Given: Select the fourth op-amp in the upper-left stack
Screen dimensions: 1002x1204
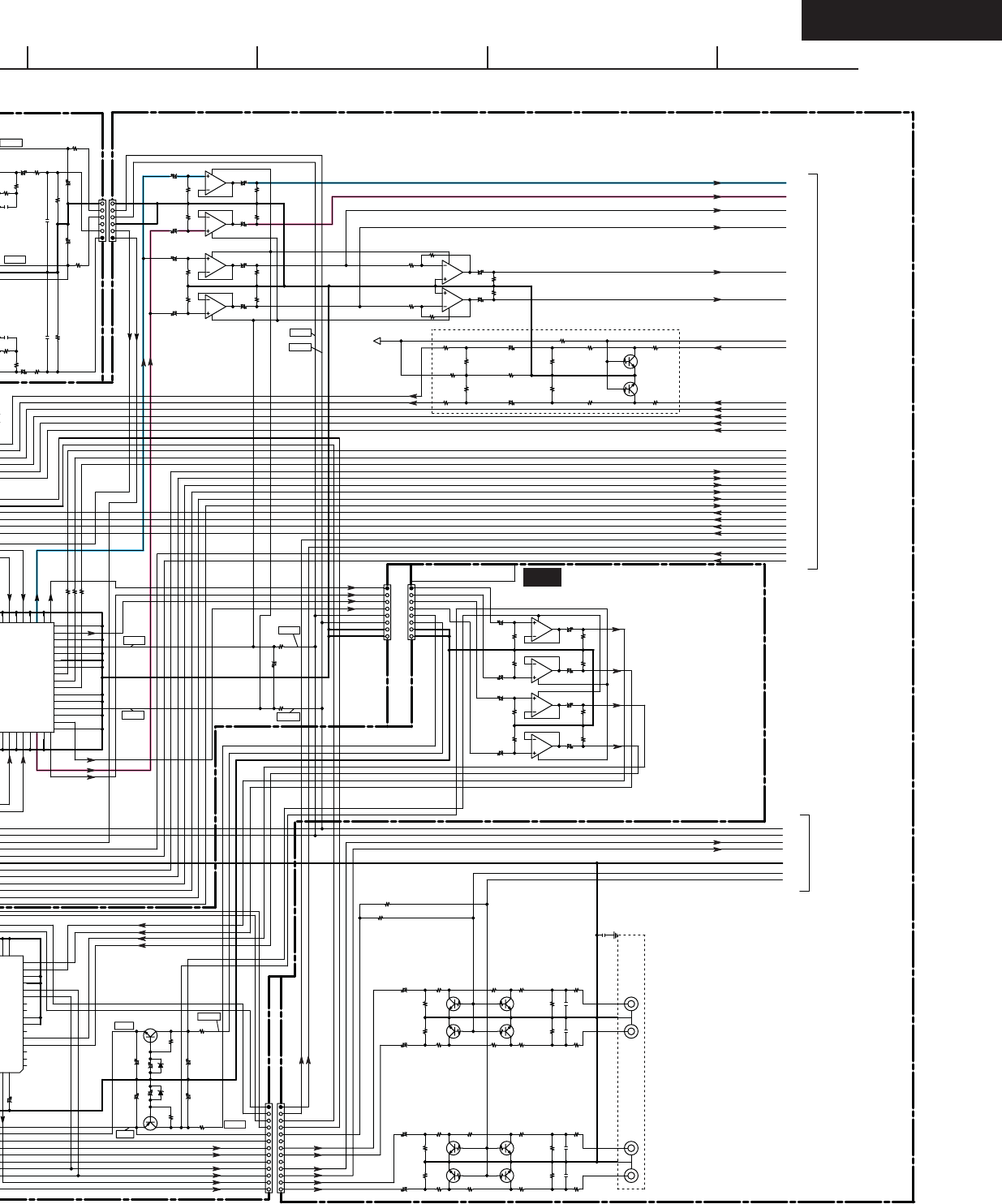Looking at the screenshot, I should pos(215,307).
